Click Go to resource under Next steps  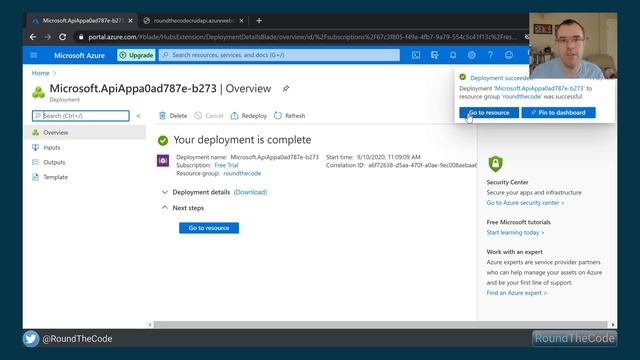tap(209, 228)
